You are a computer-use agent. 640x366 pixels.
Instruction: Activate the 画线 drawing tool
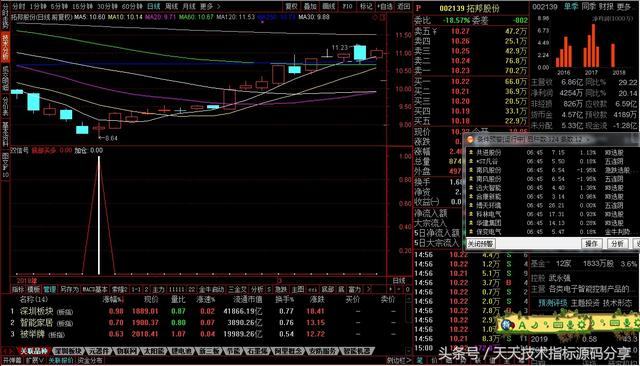tap(329, 7)
